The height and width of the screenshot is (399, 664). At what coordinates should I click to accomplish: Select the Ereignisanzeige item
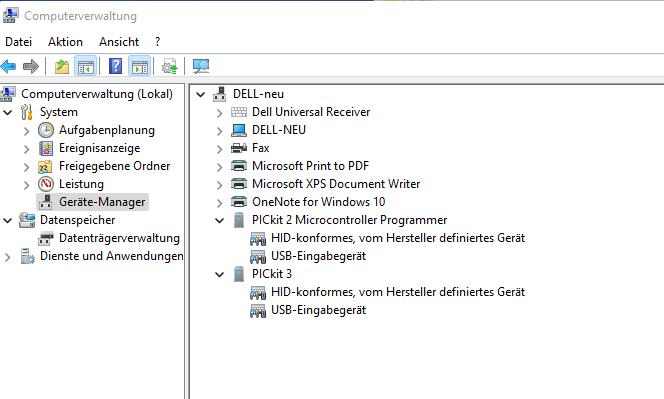coord(100,148)
